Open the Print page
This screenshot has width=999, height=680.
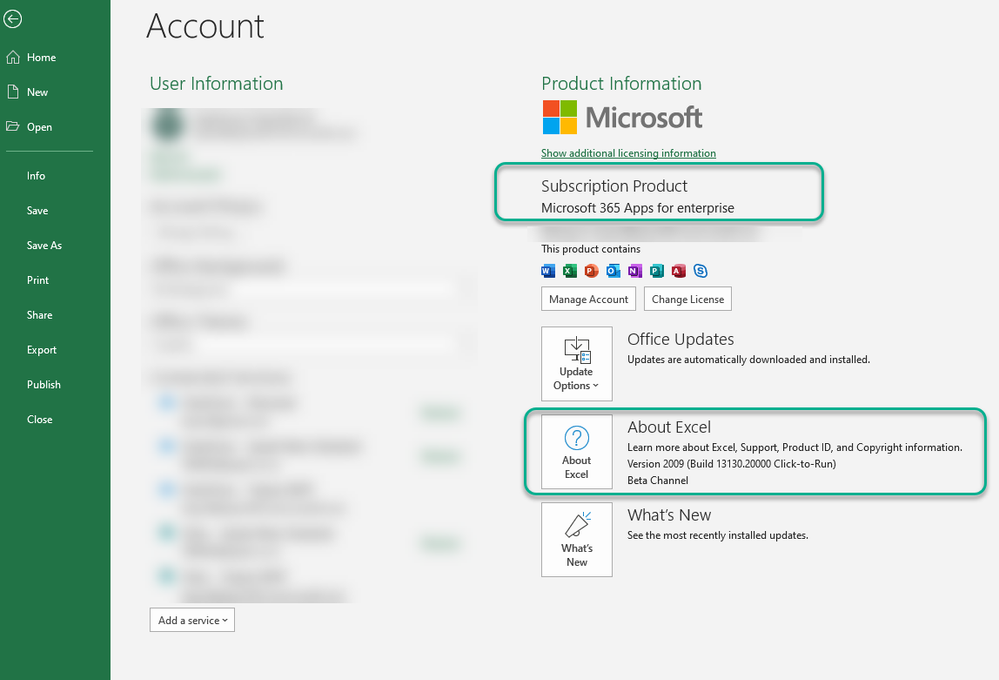(x=38, y=280)
